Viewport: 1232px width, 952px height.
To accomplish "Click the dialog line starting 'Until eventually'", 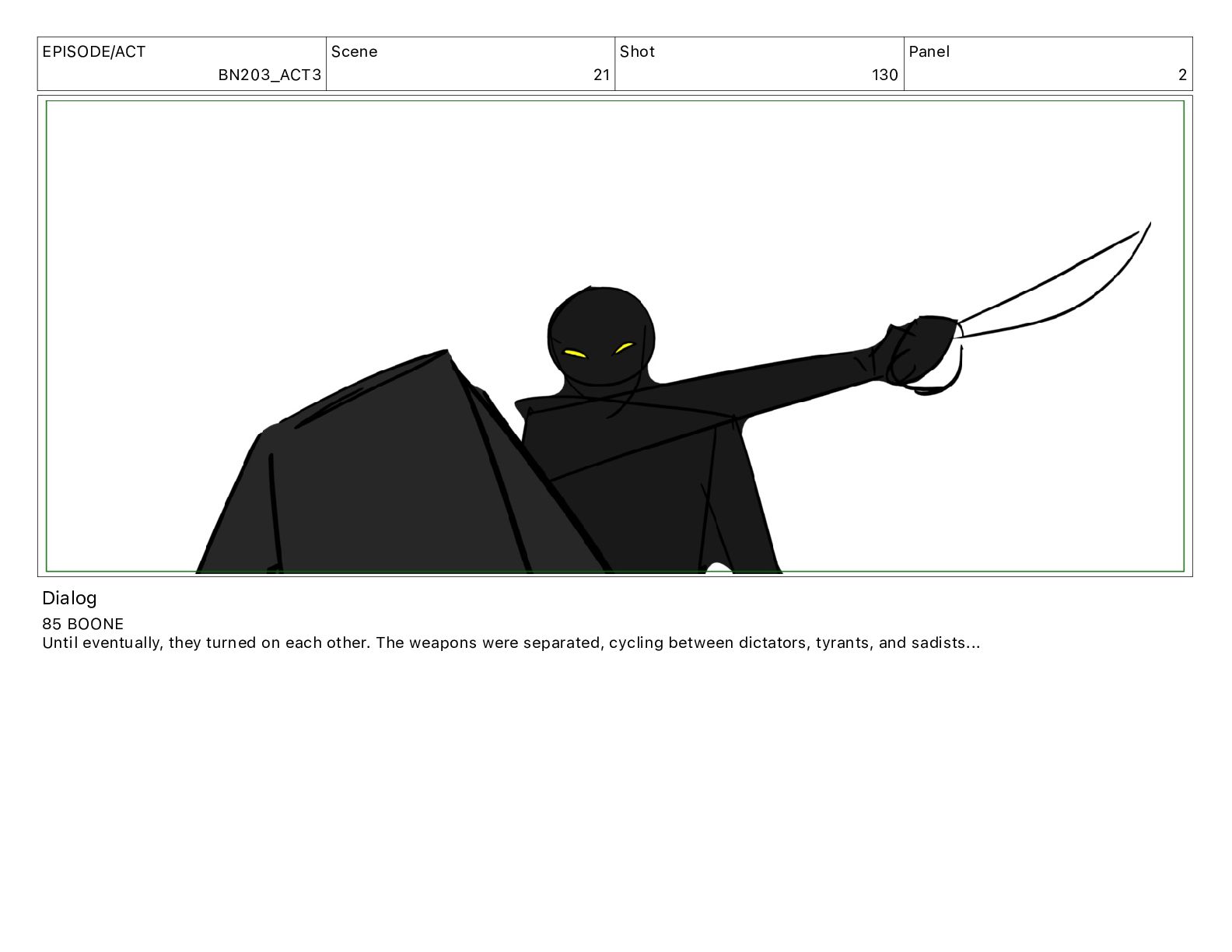I will click(x=511, y=643).
